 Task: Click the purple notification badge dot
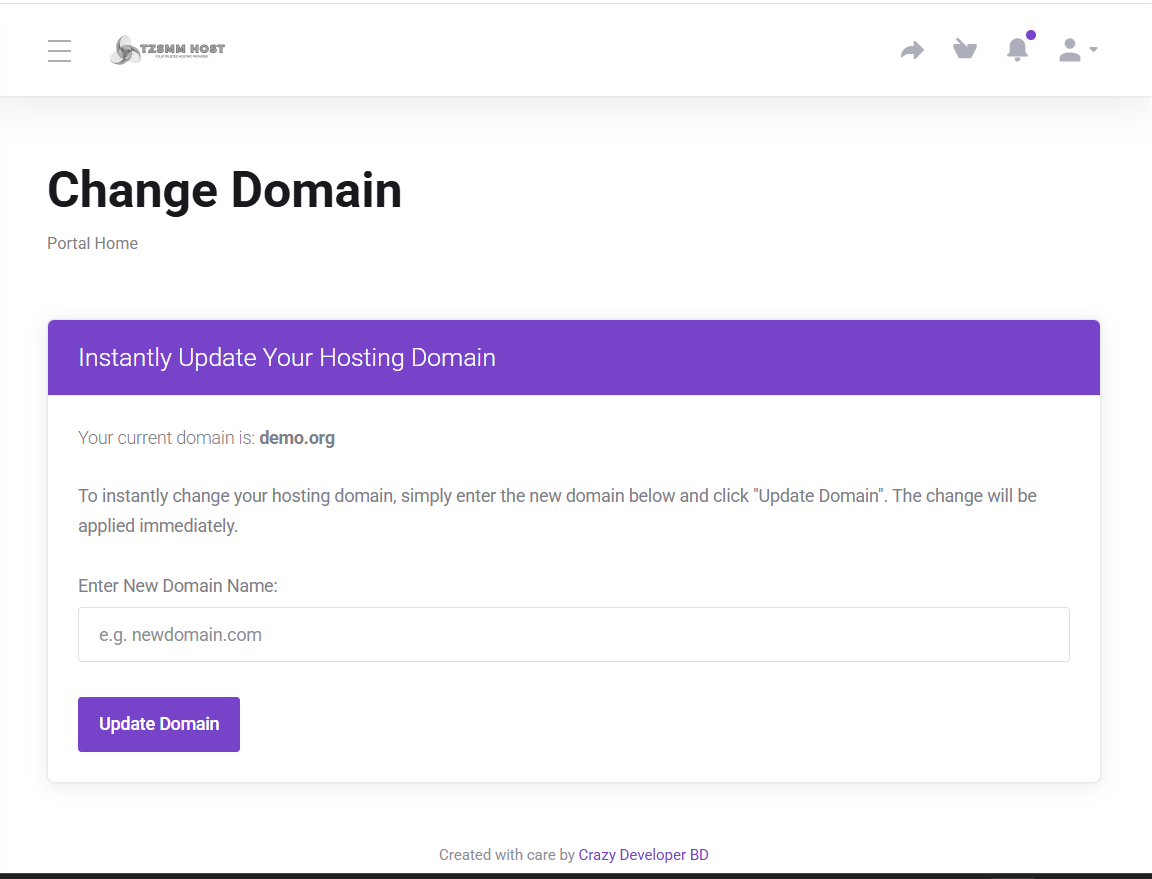tap(1031, 35)
